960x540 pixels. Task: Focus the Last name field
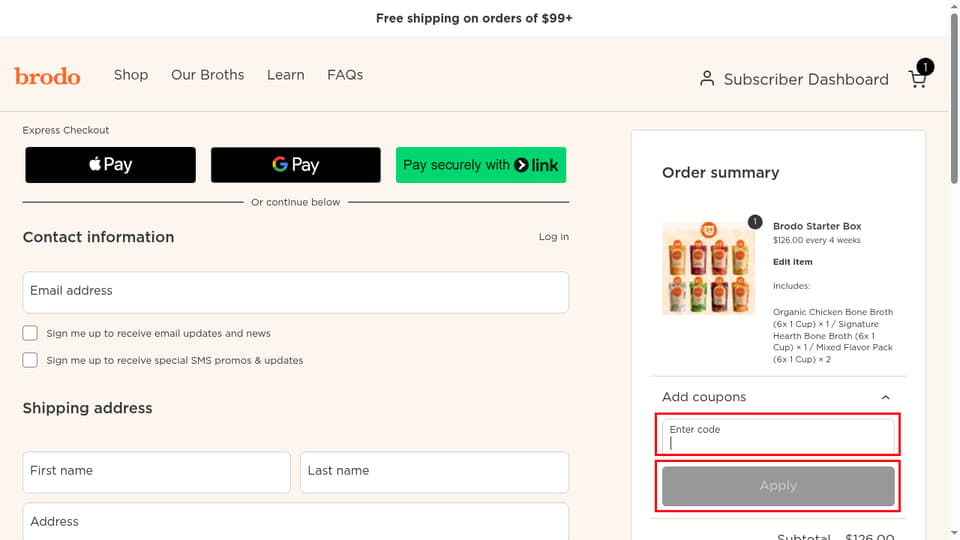(x=434, y=472)
